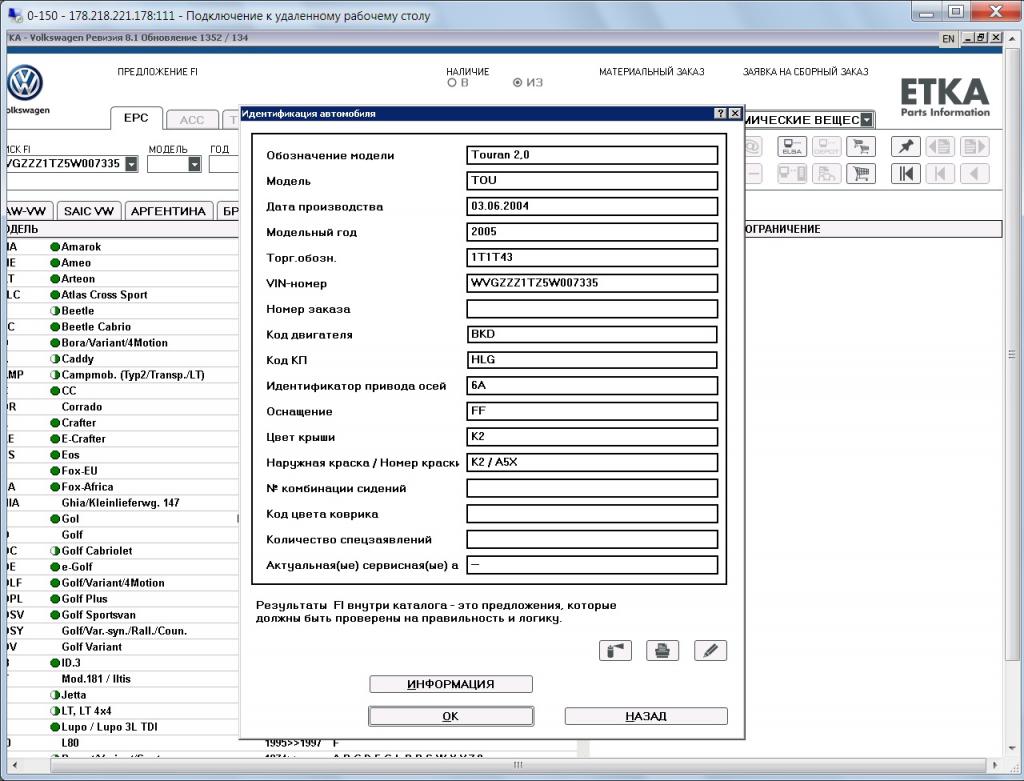Select the Golf Sportsvan row
The height and width of the screenshot is (781, 1024).
tap(123, 614)
